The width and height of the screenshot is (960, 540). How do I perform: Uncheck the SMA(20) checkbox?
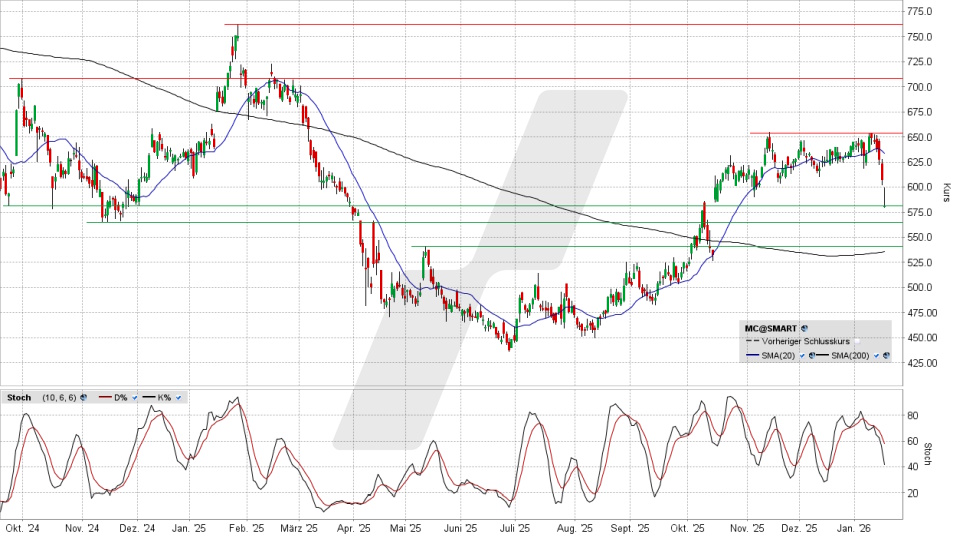pos(802,356)
